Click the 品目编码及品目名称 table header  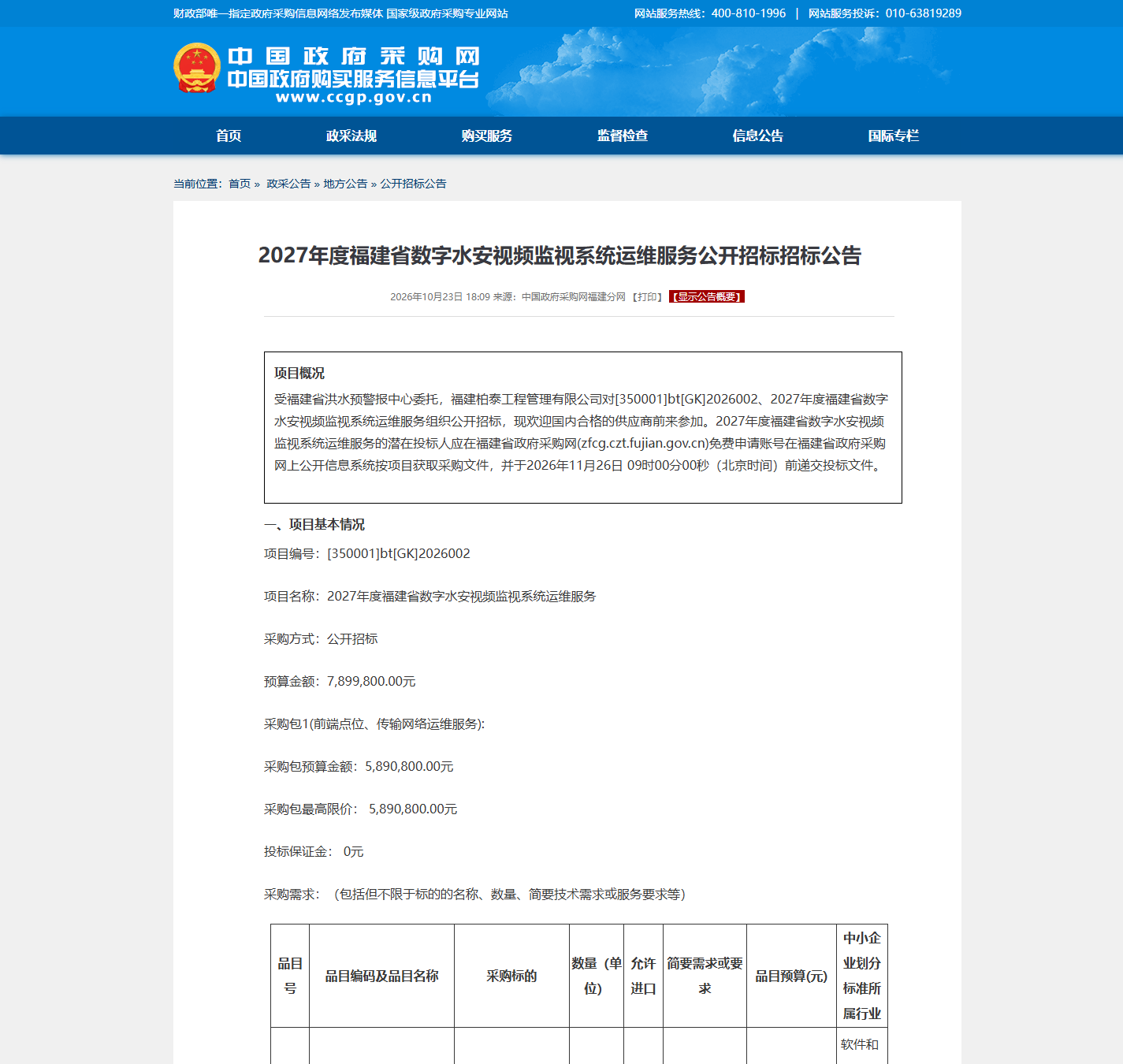(x=382, y=976)
